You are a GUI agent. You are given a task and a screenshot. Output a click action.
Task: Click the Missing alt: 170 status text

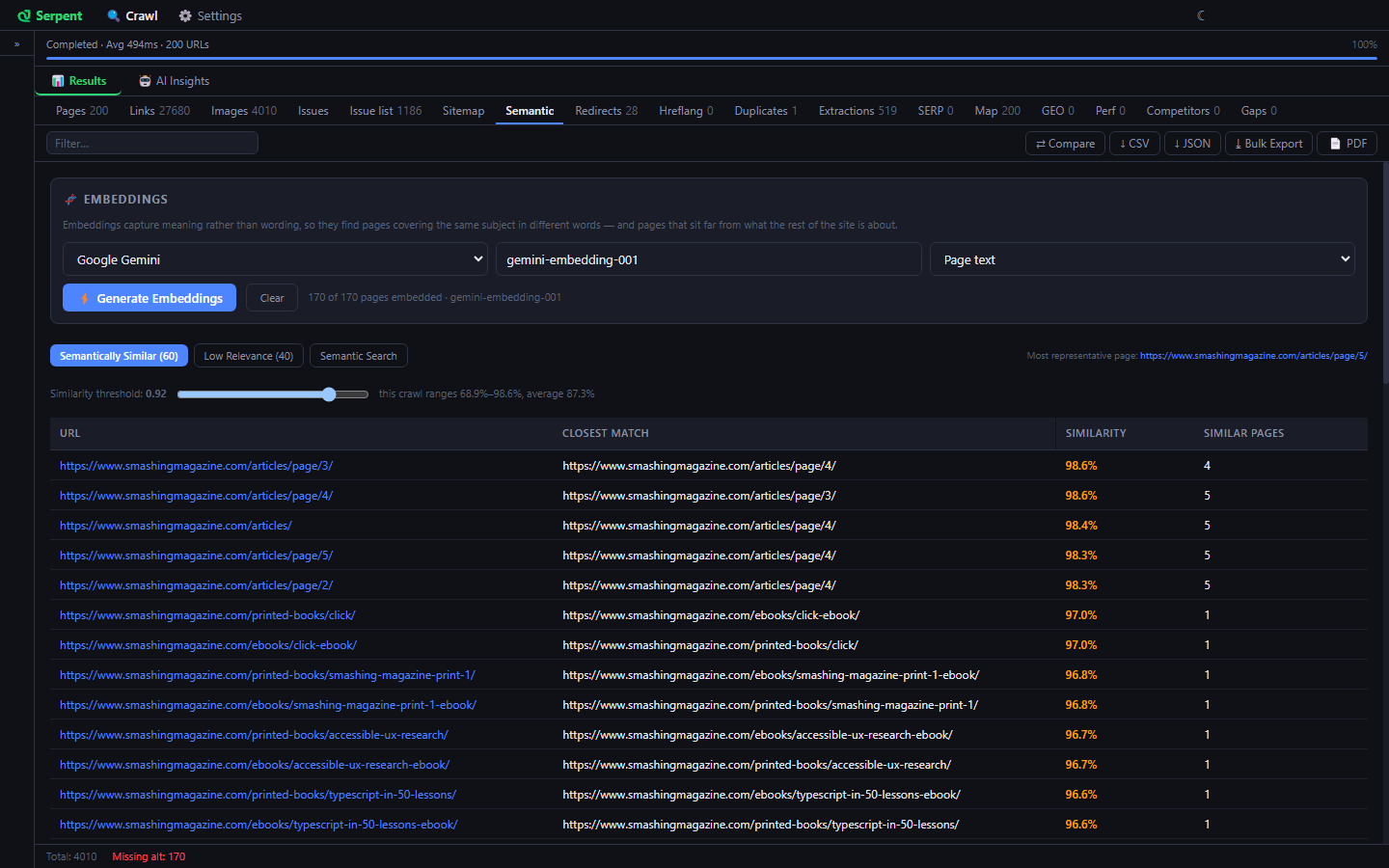click(x=149, y=856)
